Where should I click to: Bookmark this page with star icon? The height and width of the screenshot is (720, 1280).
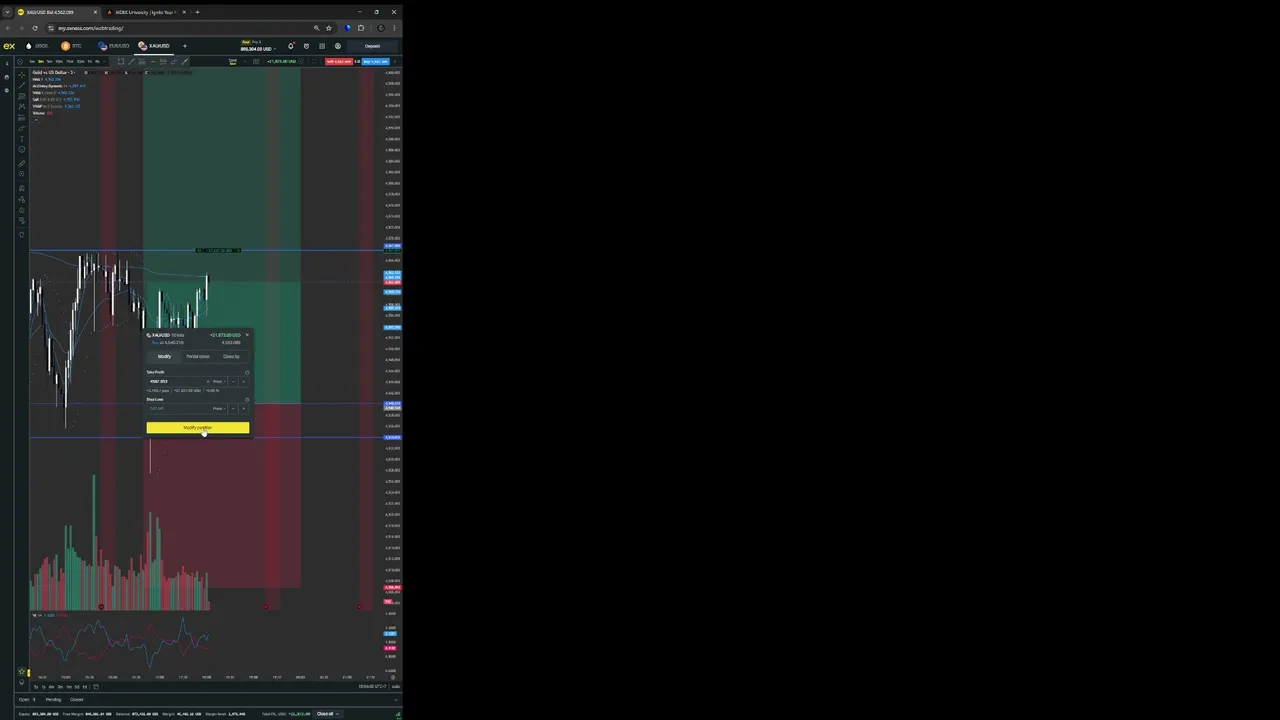[329, 28]
